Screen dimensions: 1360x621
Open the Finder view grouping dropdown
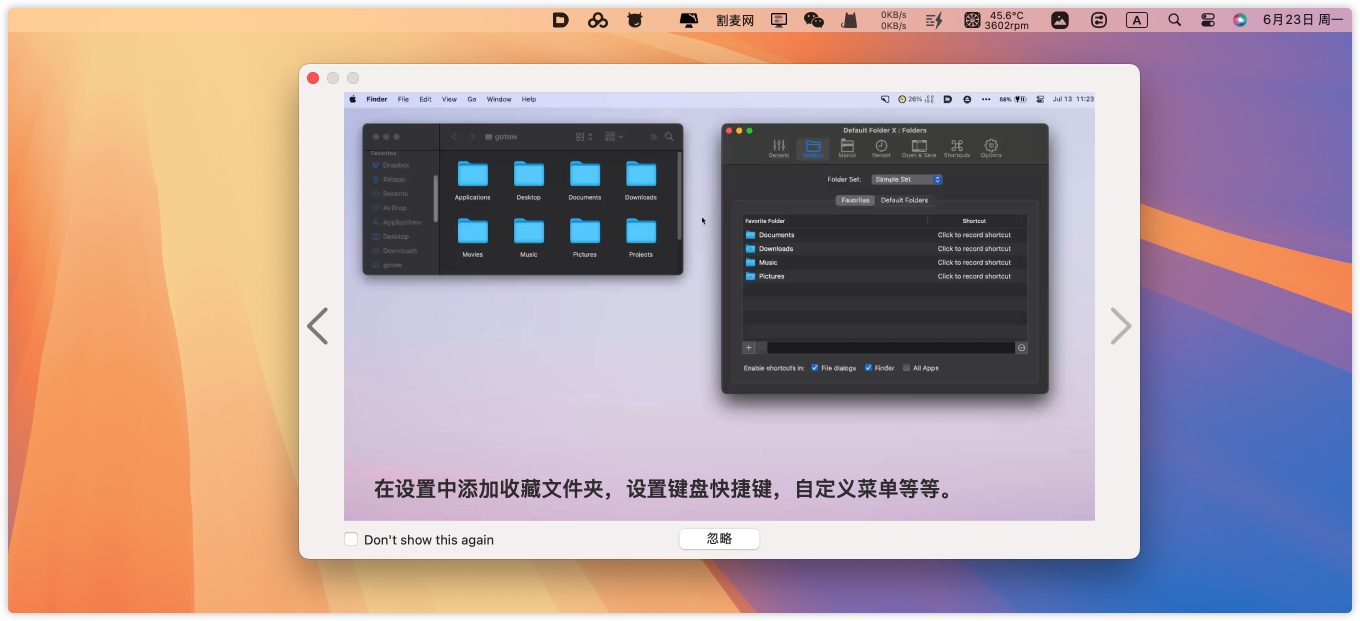(x=614, y=136)
